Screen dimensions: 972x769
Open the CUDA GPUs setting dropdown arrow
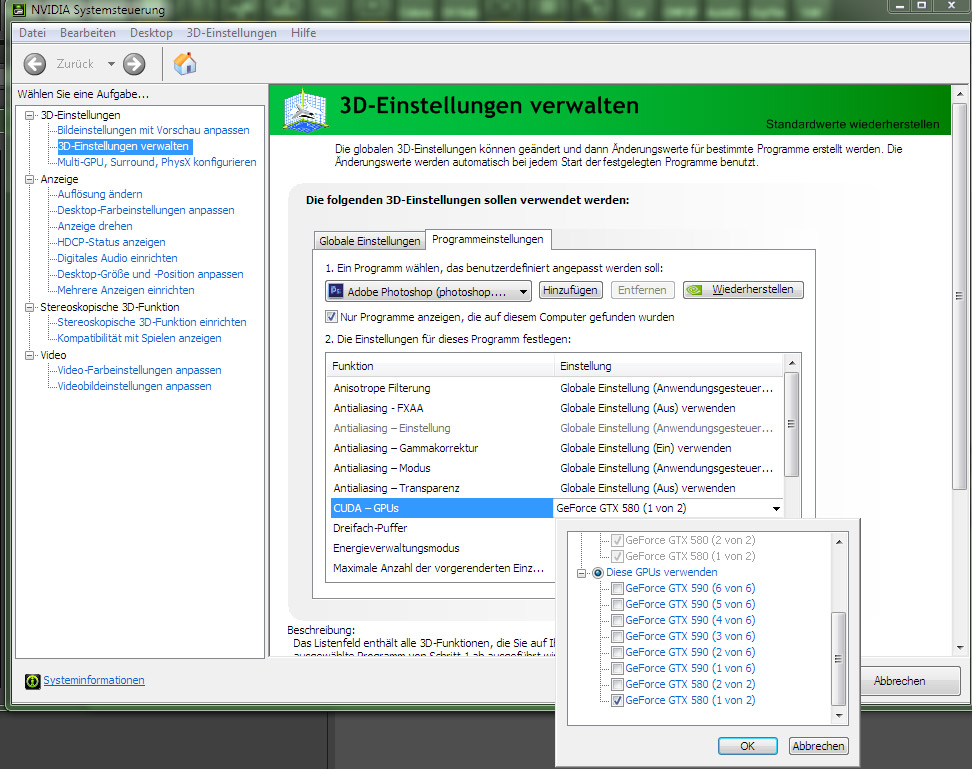[776, 509]
